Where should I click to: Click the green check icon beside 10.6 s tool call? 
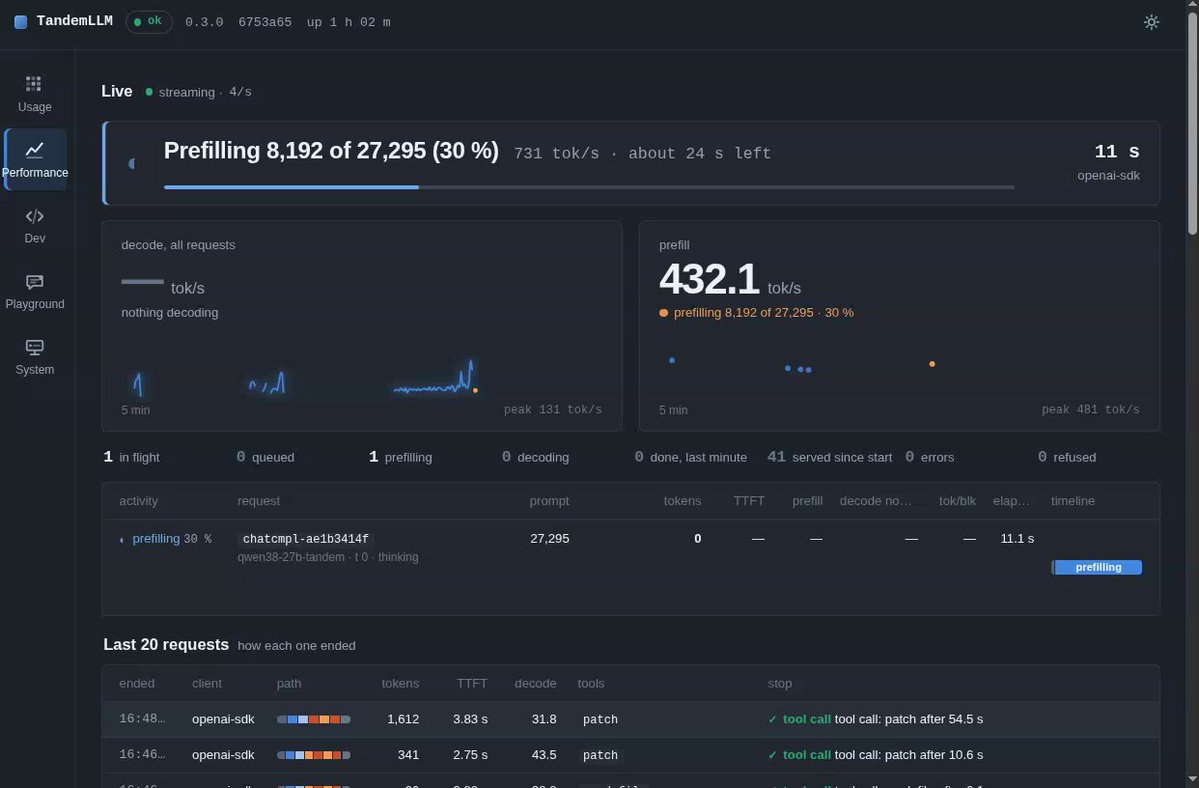(x=772, y=755)
